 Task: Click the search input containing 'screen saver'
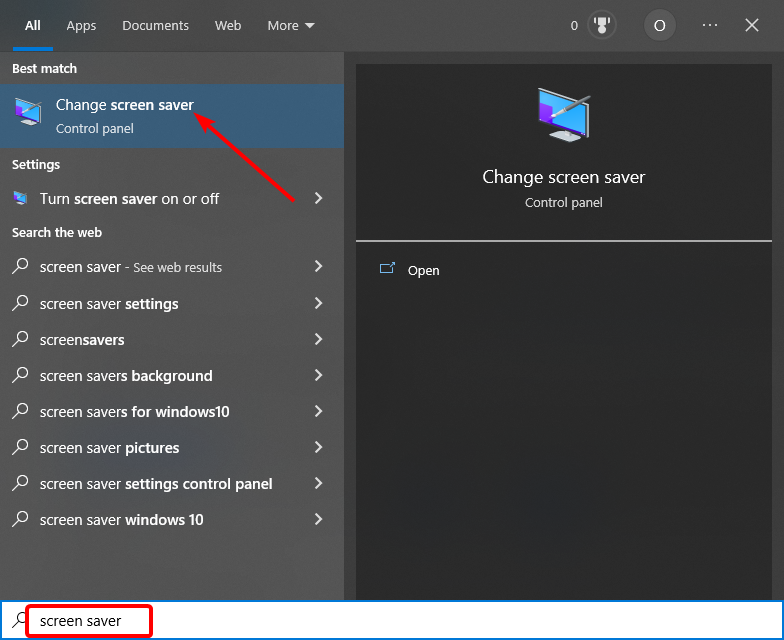pos(392,620)
